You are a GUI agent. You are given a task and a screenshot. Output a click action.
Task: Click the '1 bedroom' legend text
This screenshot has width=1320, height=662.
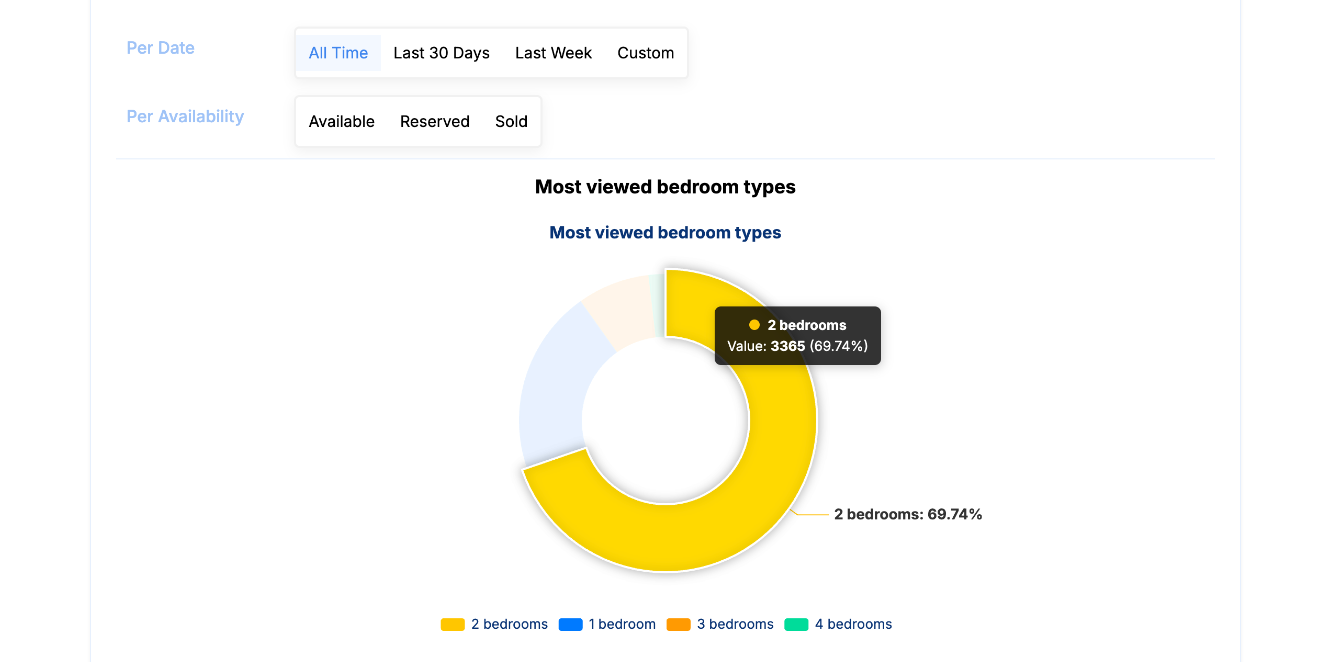click(x=622, y=625)
